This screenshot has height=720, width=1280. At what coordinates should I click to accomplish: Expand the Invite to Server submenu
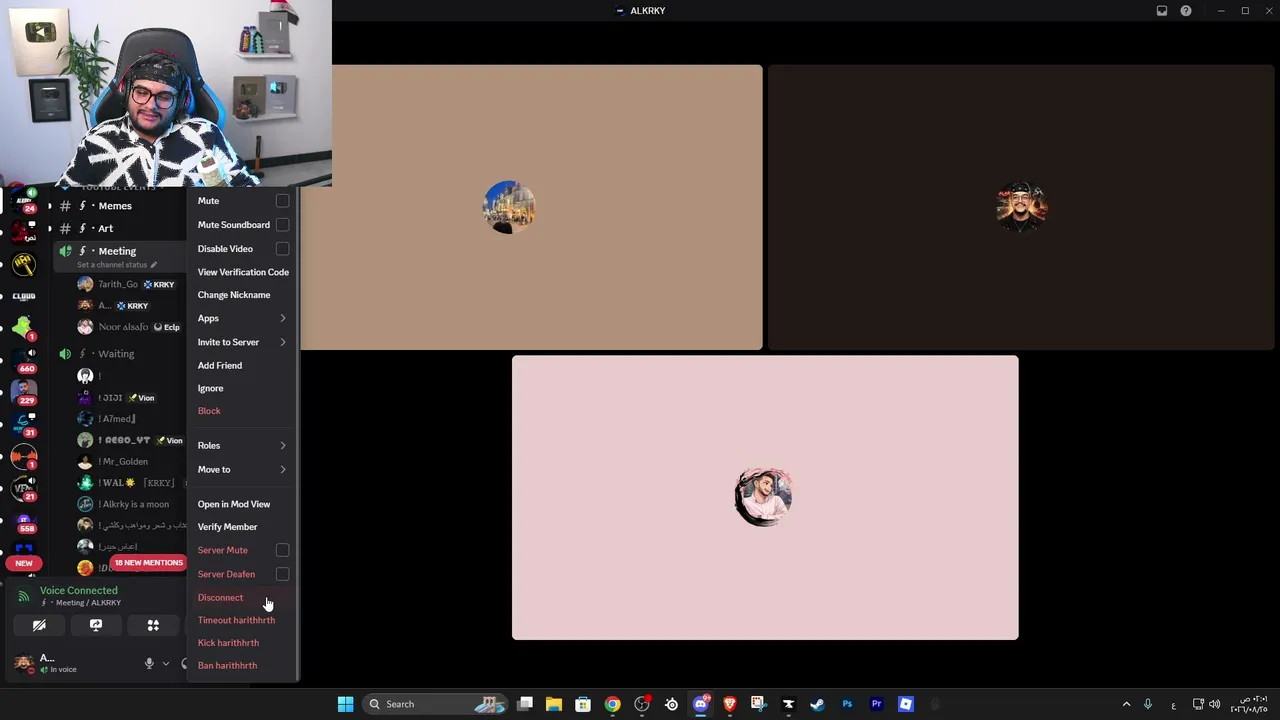pyautogui.click(x=243, y=342)
